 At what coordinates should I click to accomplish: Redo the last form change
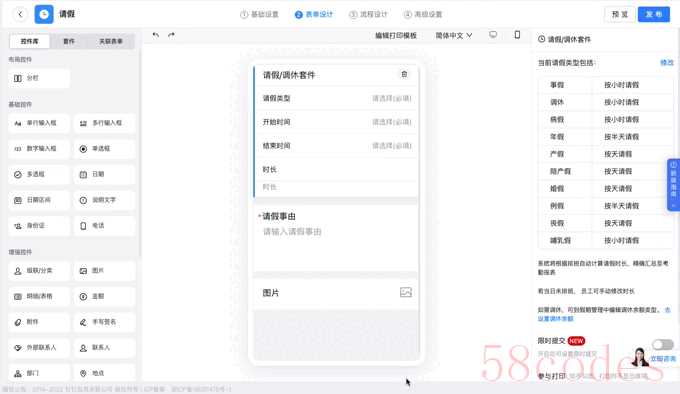click(171, 35)
